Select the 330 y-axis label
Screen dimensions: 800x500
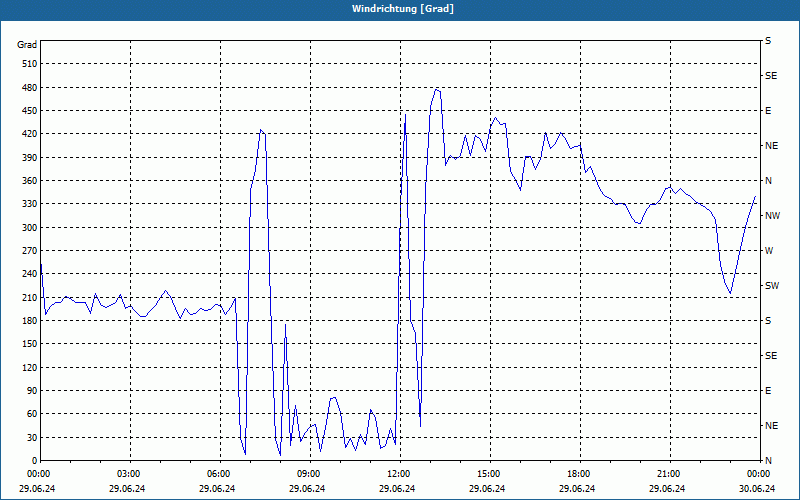click(30, 204)
